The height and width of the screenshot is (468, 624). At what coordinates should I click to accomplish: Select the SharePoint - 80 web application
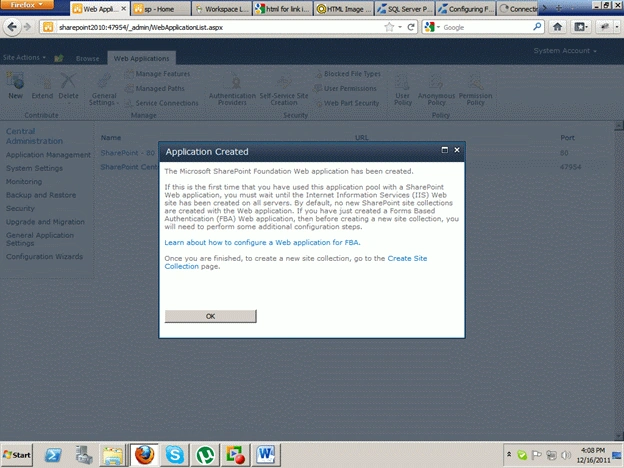point(127,153)
